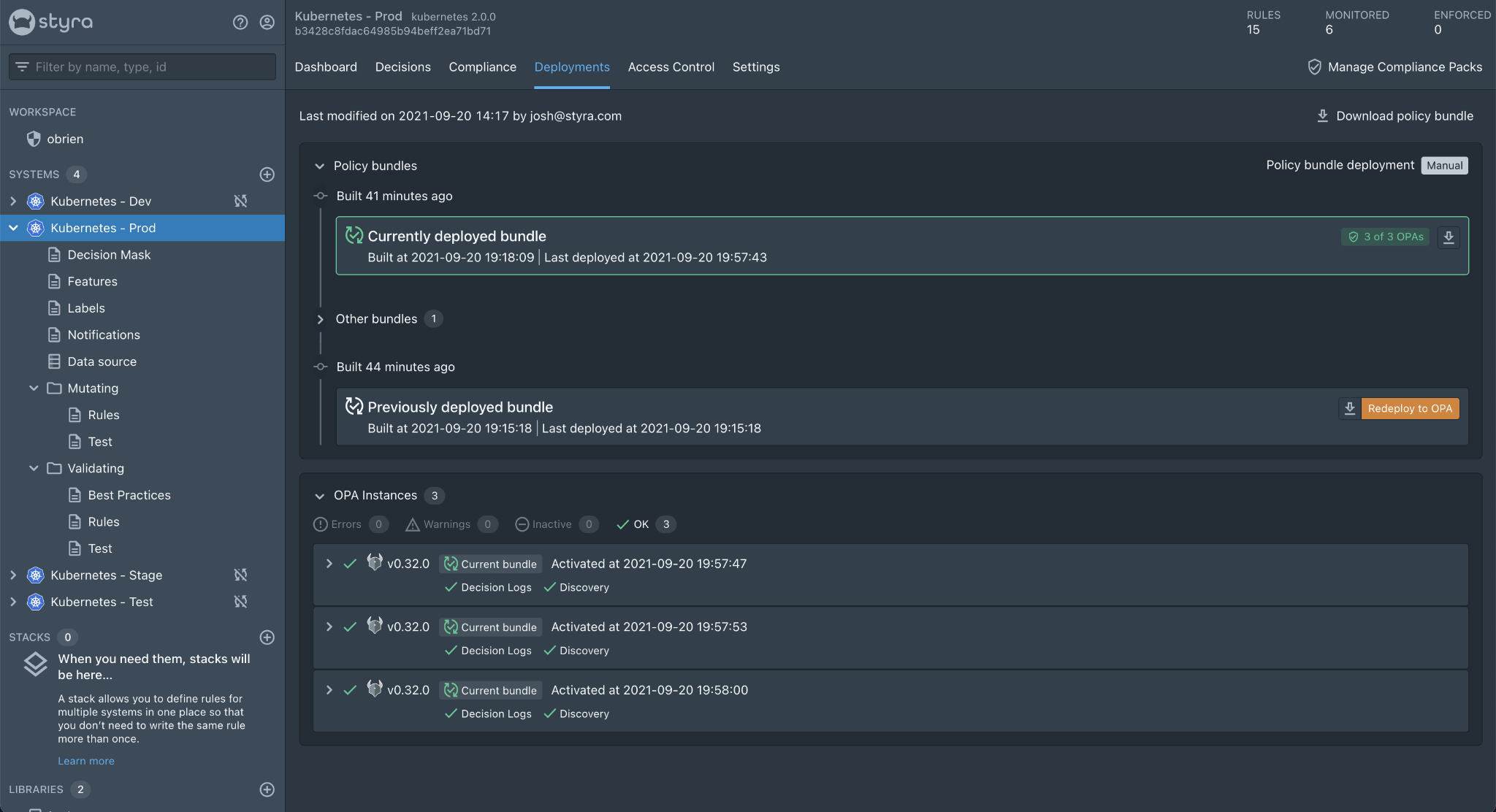Add a new library with plus icon
1496x812 pixels.
[x=267, y=789]
